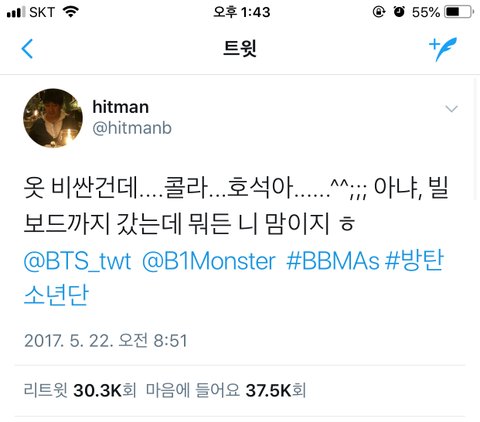
Task: Tap the Wi-Fi status icon
Action: [71, 12]
